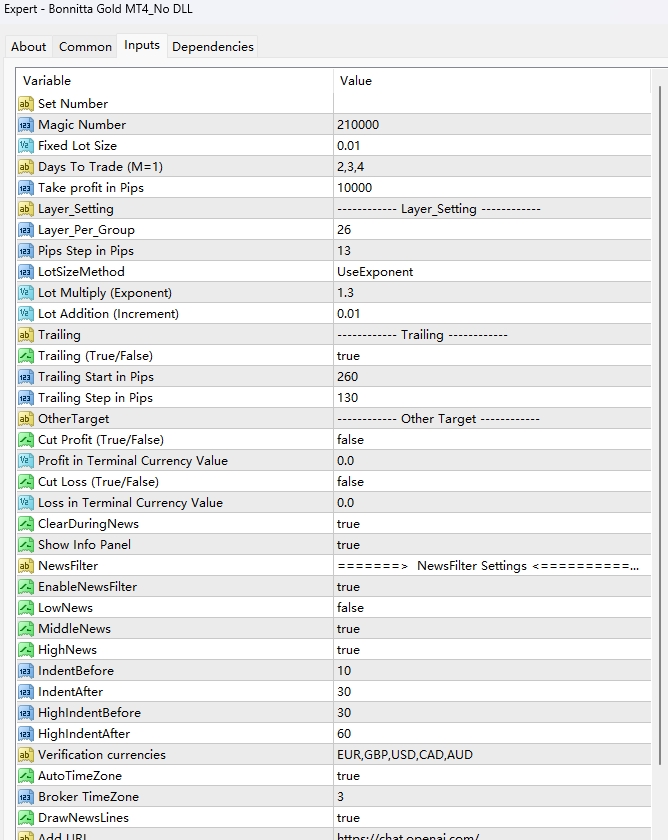Viewport: 668px width, 840px height.
Task: Select the OtherTarget row label
Action: point(73,419)
